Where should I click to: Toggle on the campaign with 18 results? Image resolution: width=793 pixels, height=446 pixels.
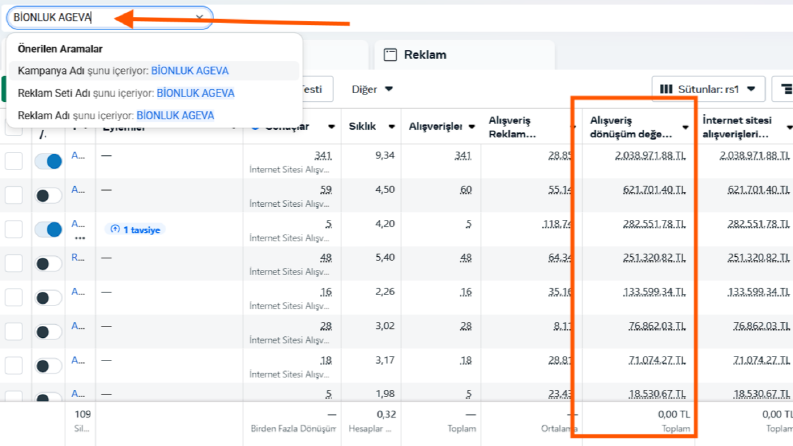[x=48, y=366]
